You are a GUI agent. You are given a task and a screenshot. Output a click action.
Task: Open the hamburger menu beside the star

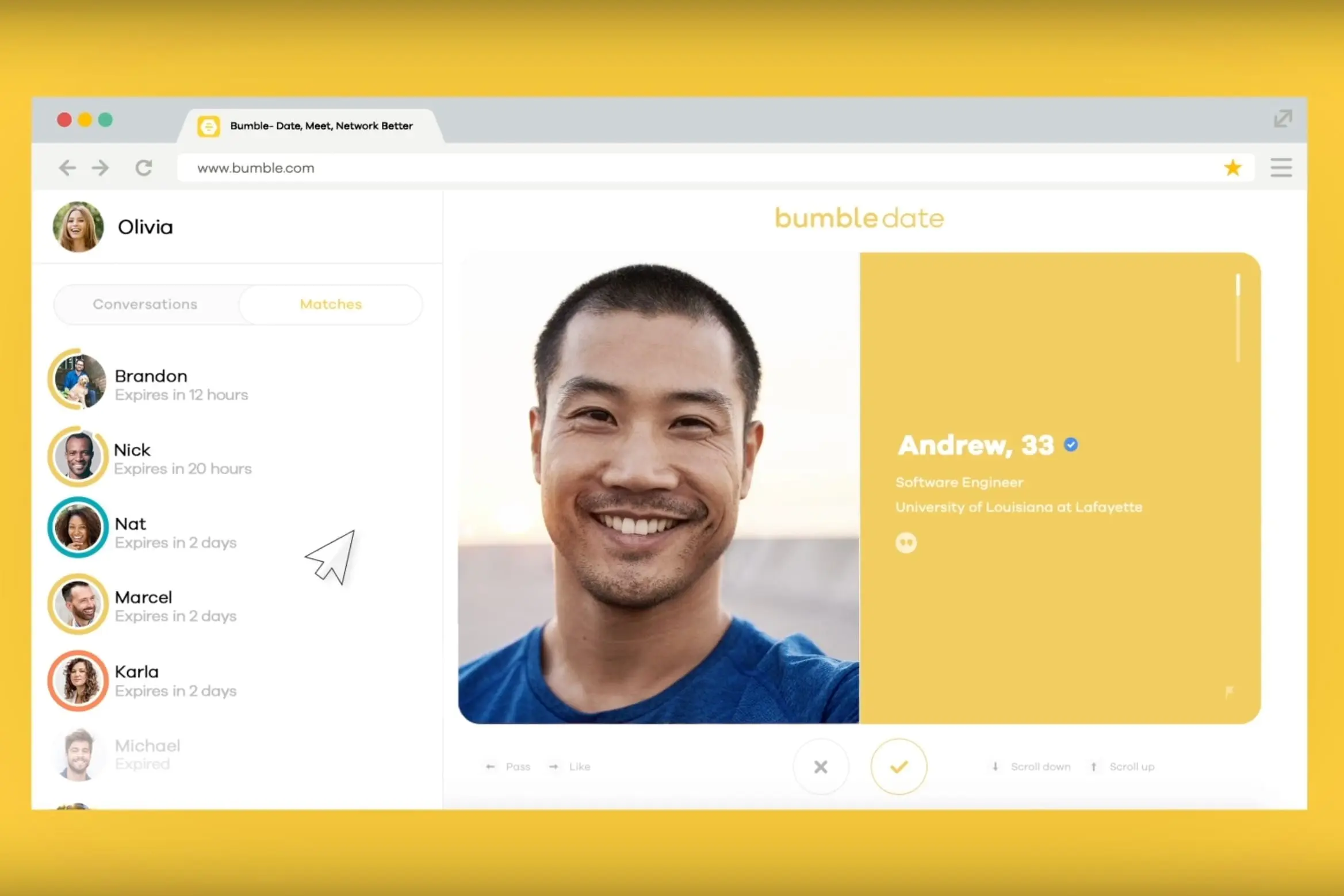1281,167
